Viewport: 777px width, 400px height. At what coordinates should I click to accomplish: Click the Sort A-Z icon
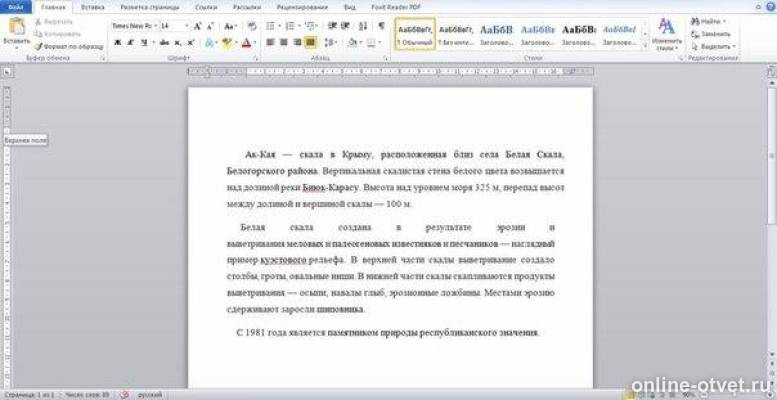[x=363, y=26]
